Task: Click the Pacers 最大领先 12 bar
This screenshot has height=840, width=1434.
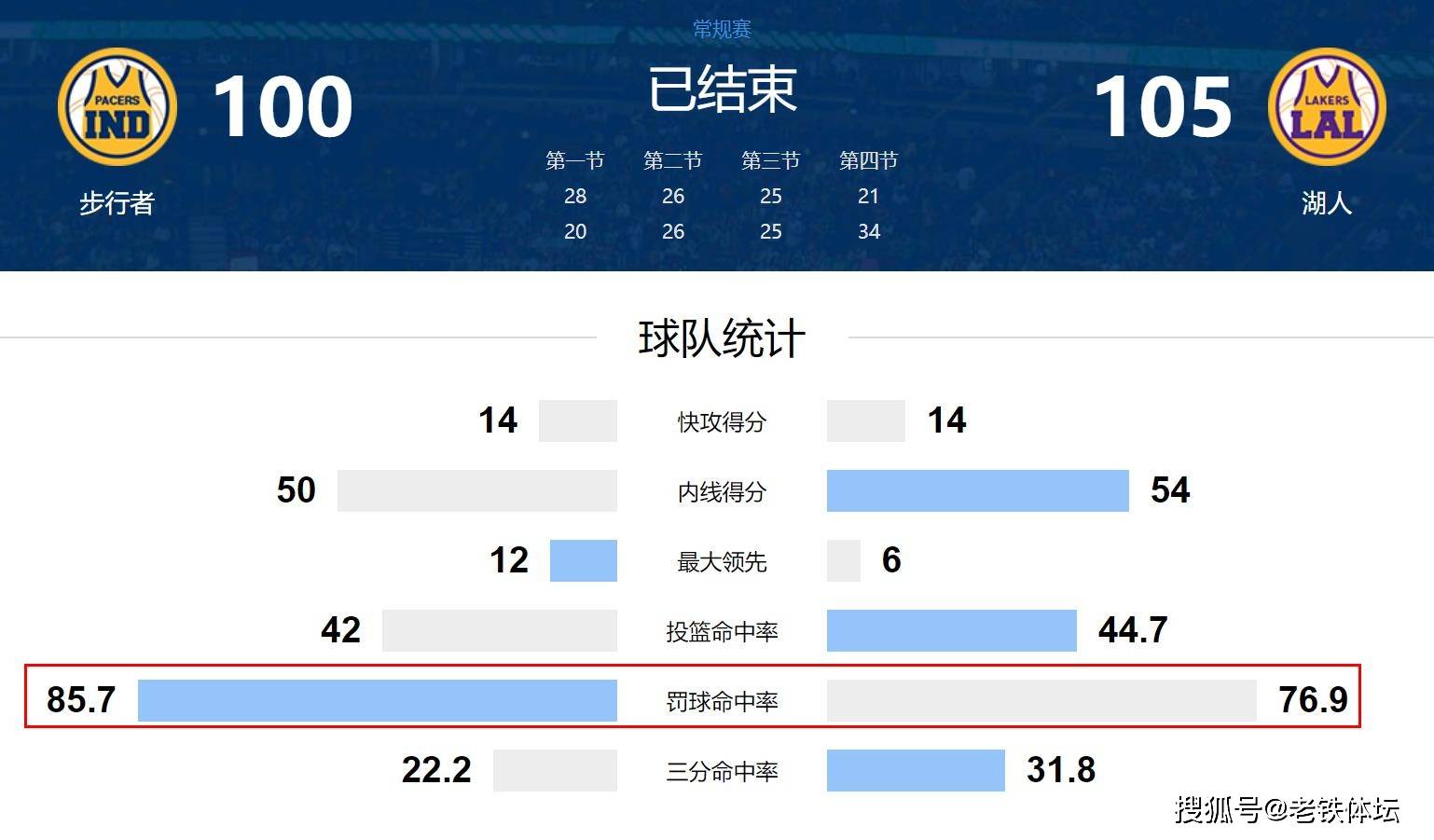Action: [x=583, y=560]
